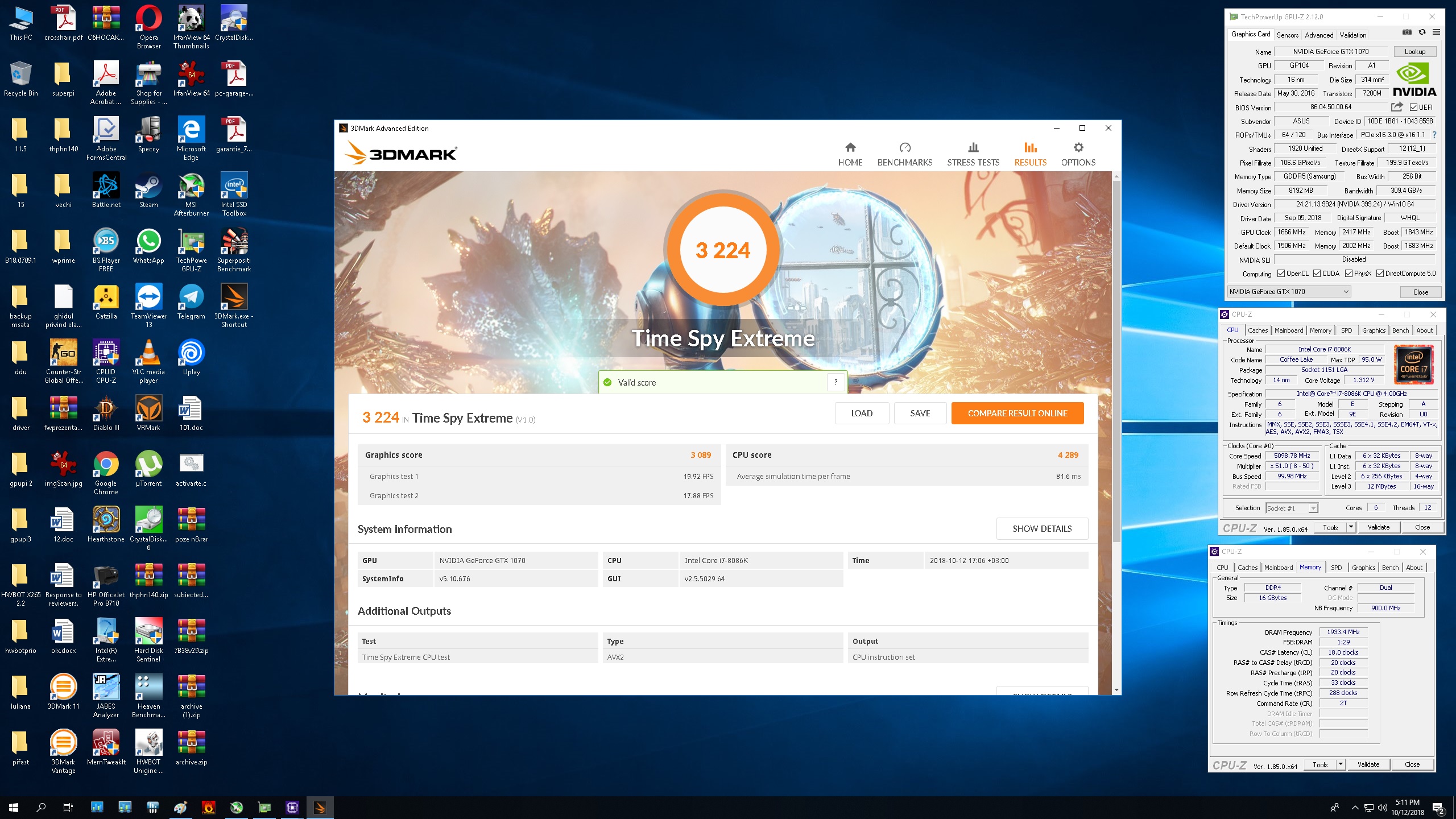Click SHOW DETAILS for System information
The width and height of the screenshot is (1456, 819).
[1042, 529]
